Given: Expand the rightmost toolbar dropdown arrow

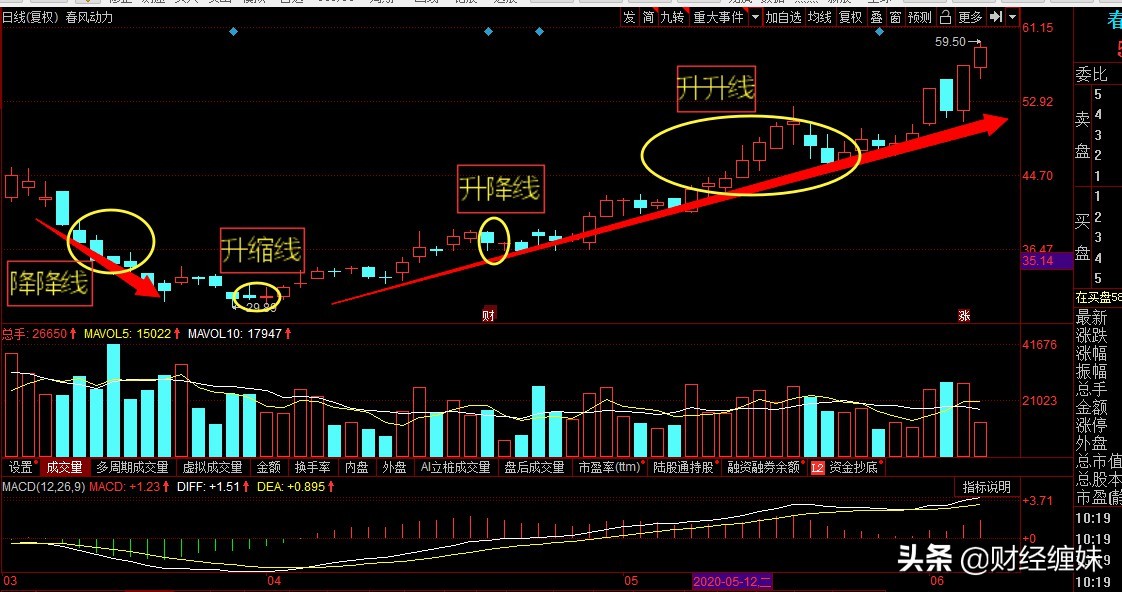Looking at the screenshot, I should tap(1012, 17).
